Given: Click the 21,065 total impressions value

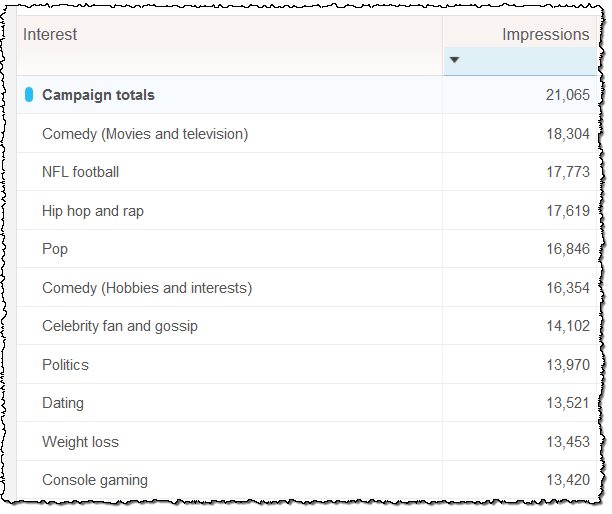Looking at the screenshot, I should pos(567,95).
